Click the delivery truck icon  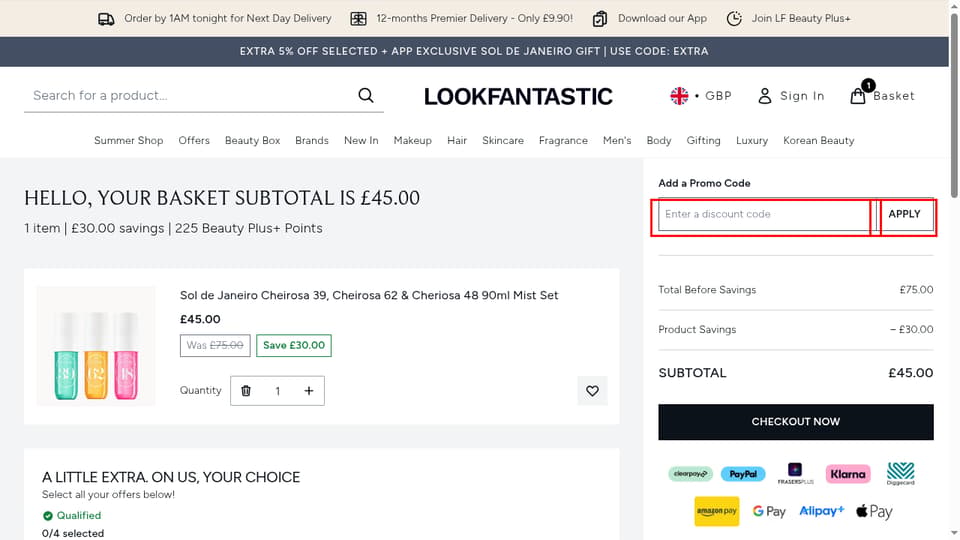tap(106, 19)
